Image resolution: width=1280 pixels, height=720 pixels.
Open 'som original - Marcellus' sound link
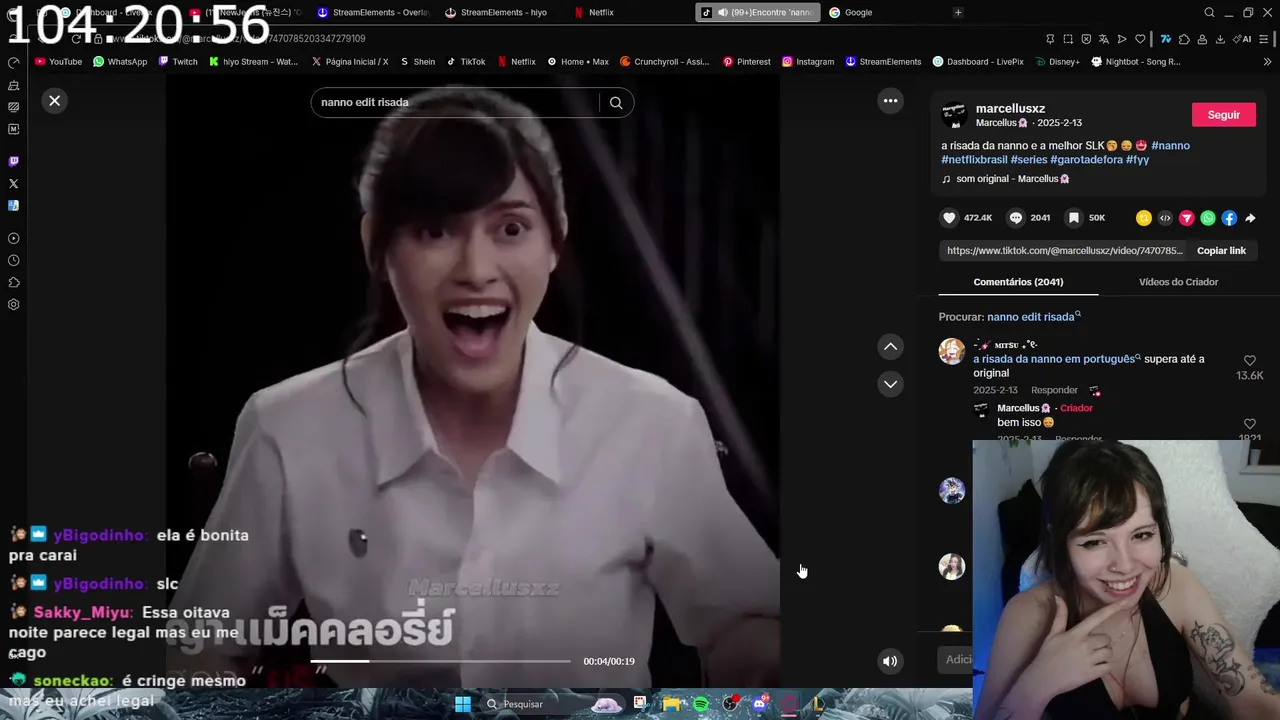(1012, 179)
